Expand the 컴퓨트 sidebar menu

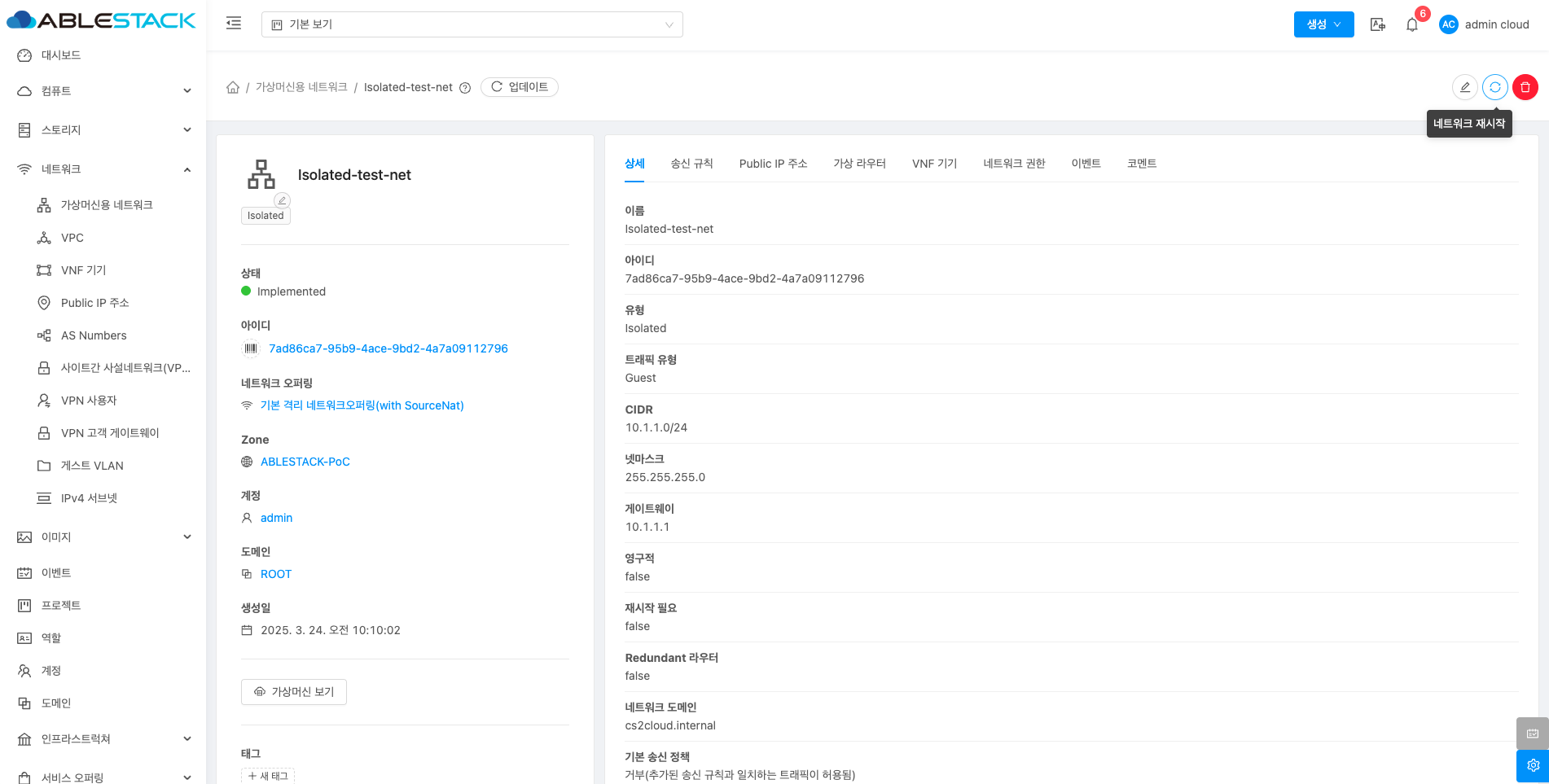pos(104,90)
